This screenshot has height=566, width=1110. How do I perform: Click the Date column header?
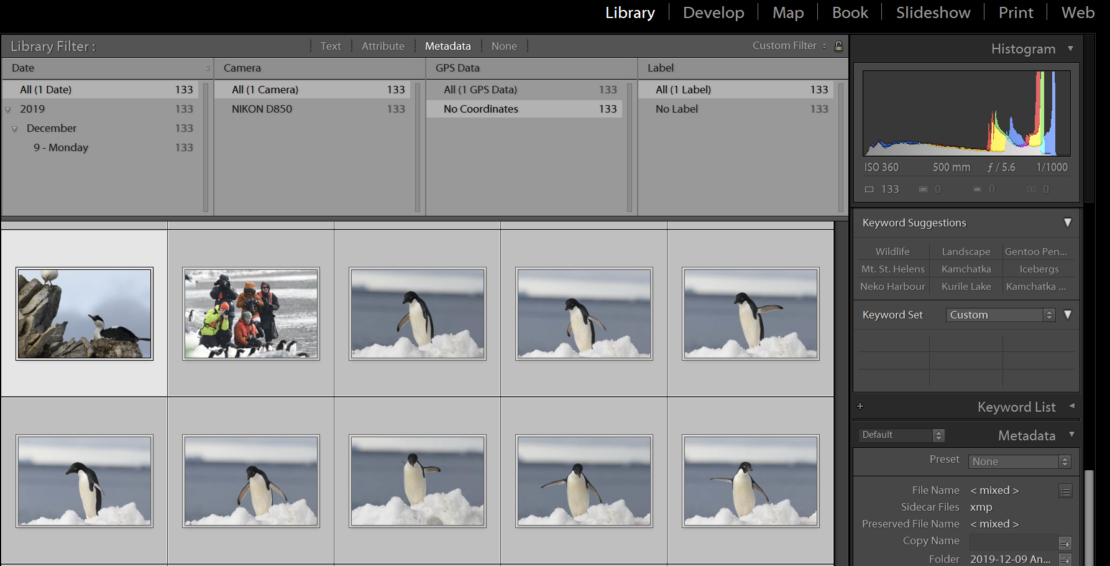coord(106,69)
